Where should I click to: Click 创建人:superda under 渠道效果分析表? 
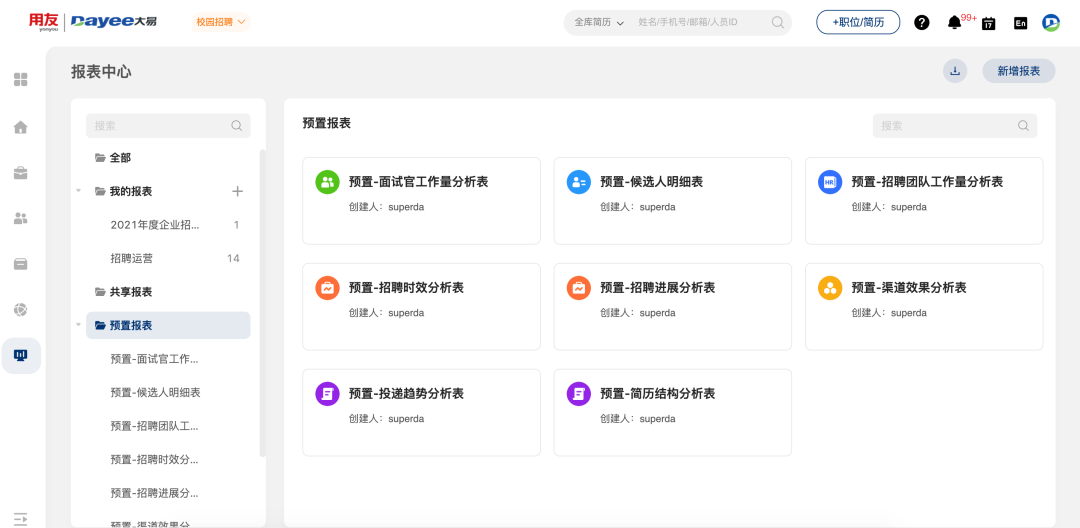889,313
